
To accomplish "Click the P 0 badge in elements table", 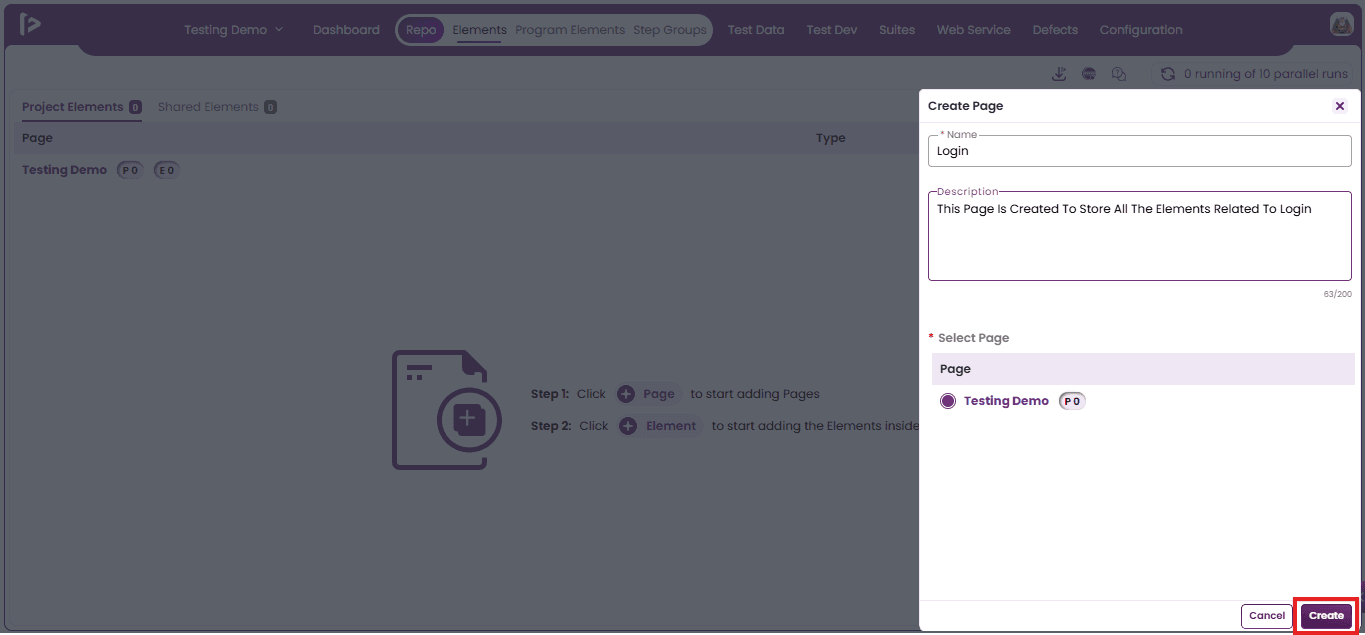I will click(x=130, y=170).
